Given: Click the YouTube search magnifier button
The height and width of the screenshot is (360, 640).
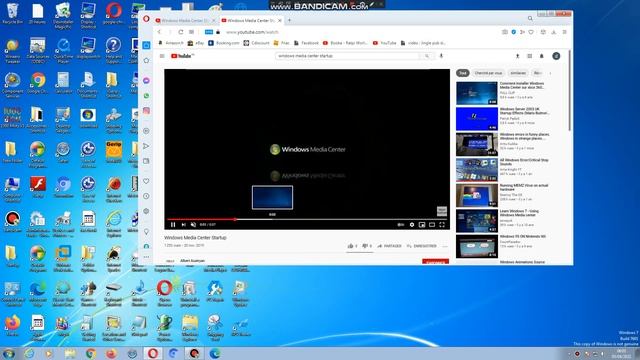Looking at the screenshot, I should point(427,56).
